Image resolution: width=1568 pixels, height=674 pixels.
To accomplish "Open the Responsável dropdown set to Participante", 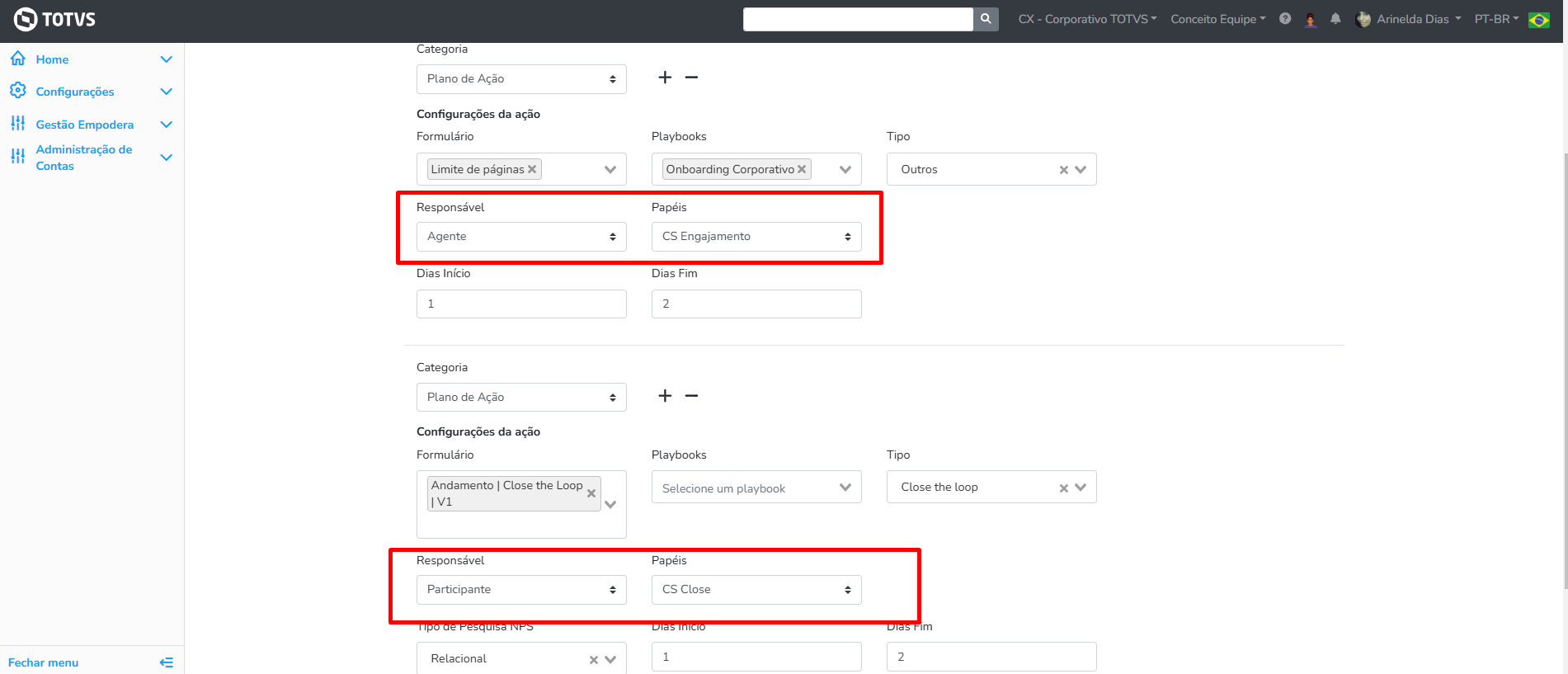I will 521,590.
